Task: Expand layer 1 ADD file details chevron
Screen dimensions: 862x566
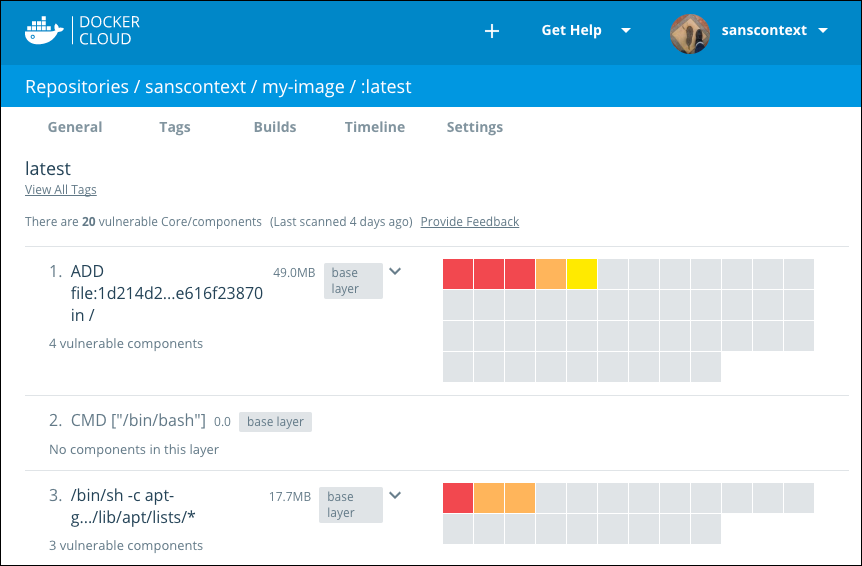Action: (x=395, y=271)
